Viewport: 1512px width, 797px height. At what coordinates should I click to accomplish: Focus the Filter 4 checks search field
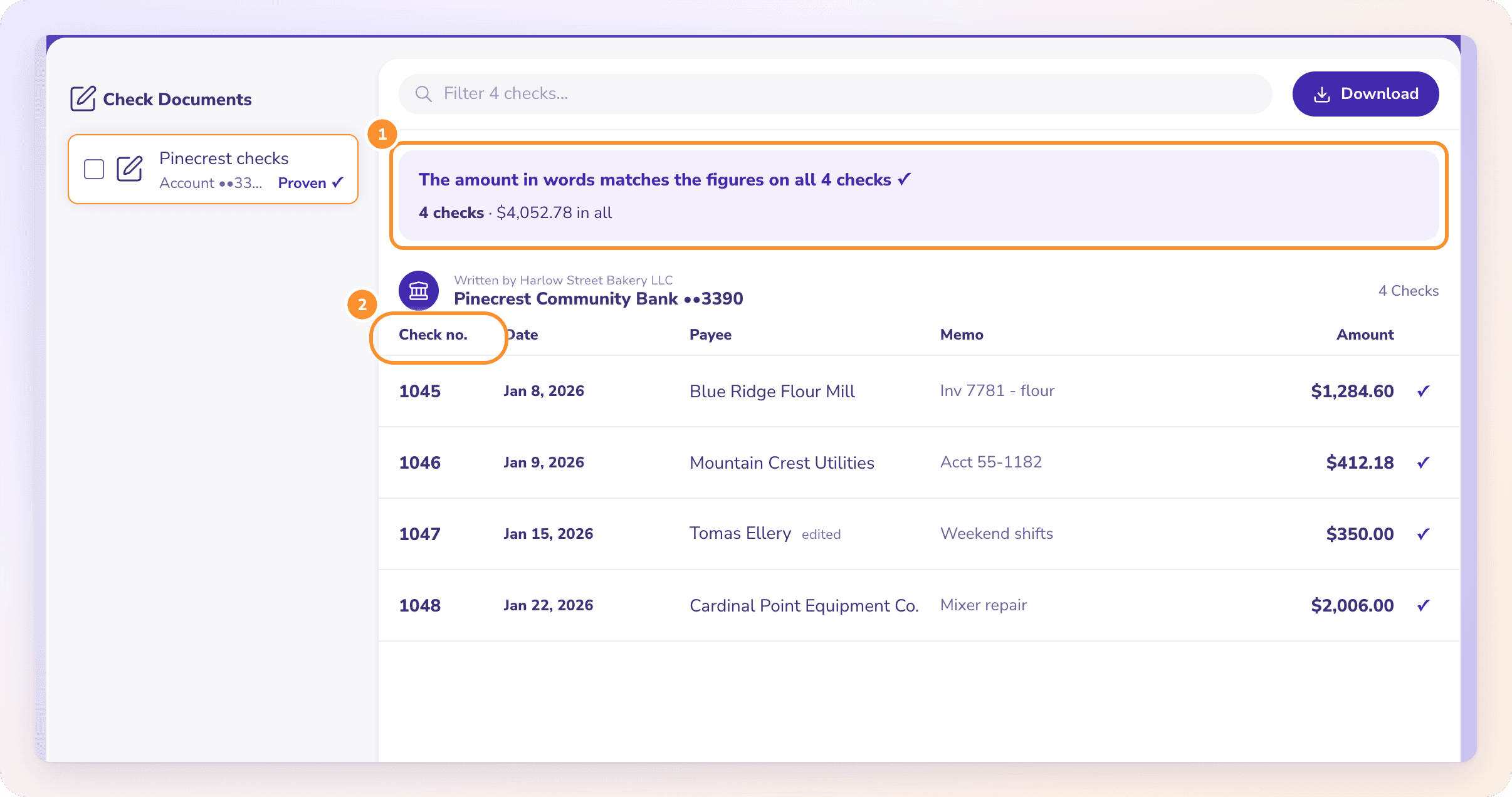click(x=835, y=94)
